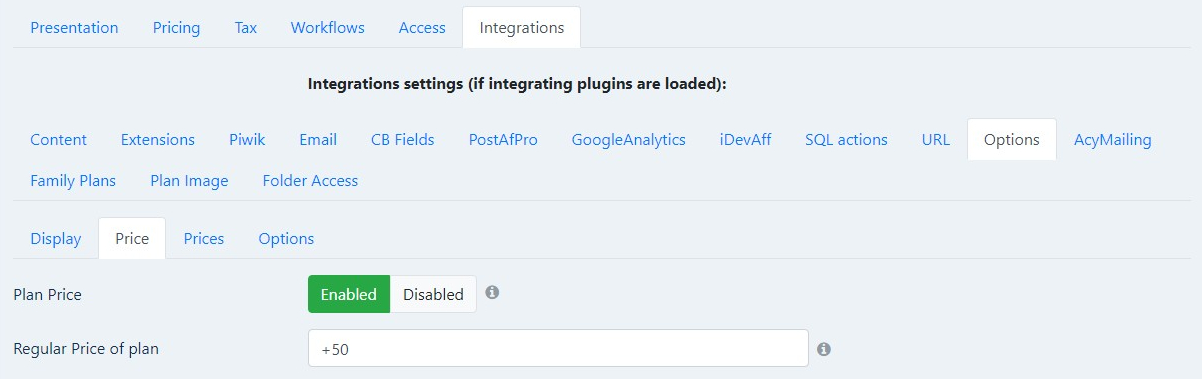Click info icon beside Regular Price field
Viewport: 1202px width, 379px height.
pyautogui.click(x=824, y=349)
